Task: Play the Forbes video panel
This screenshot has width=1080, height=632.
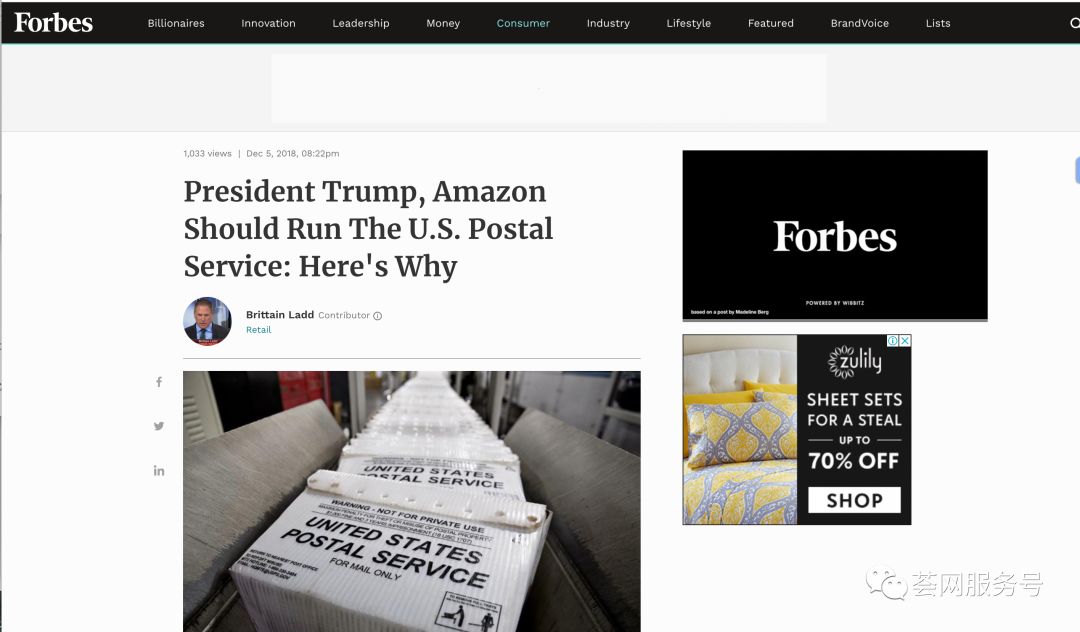Action: tap(835, 235)
